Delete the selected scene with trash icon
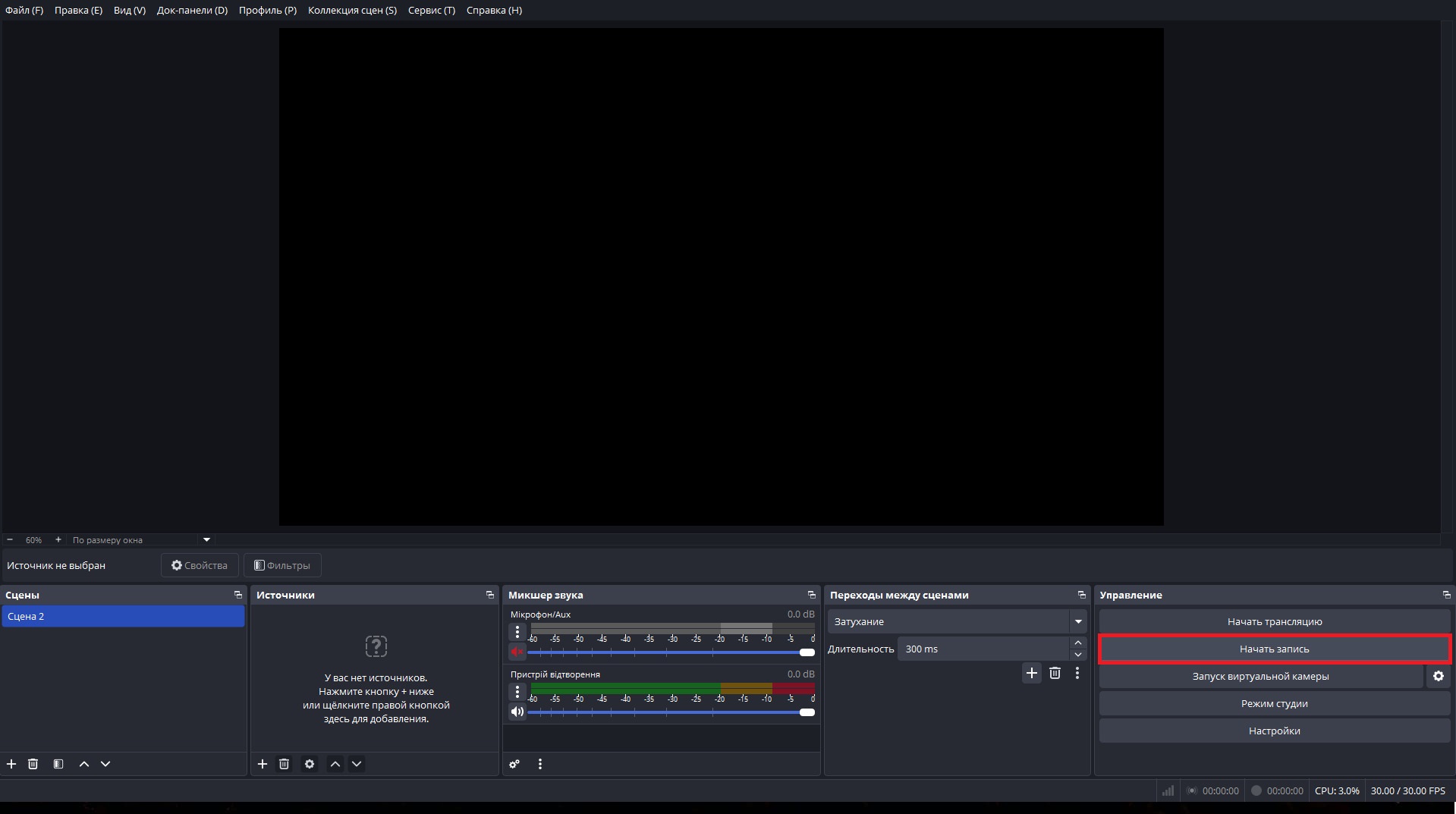 click(33, 764)
